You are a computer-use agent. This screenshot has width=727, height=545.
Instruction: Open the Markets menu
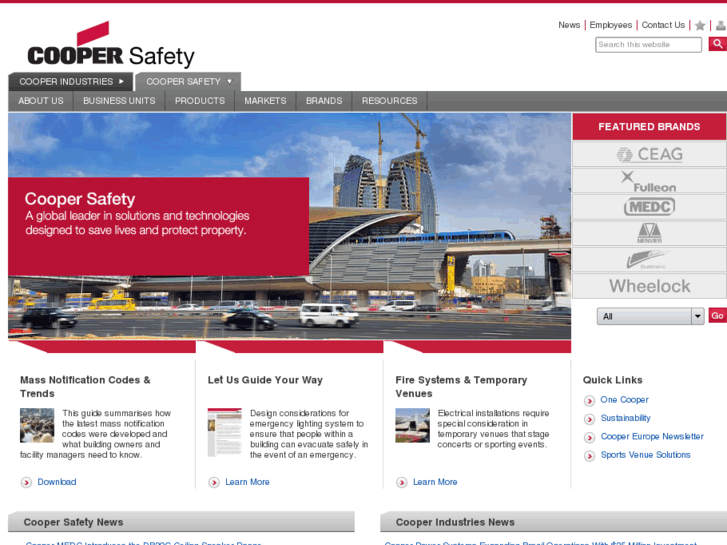click(x=265, y=101)
